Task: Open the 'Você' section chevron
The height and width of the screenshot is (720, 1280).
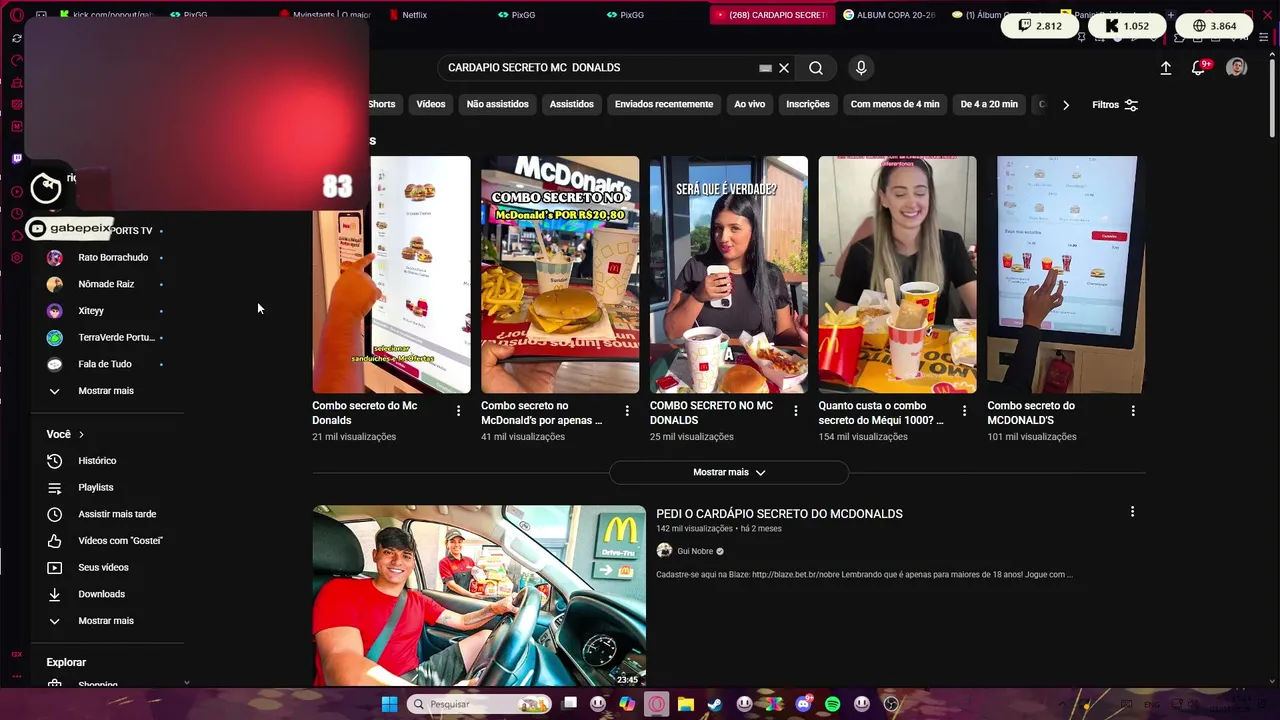Action: 81,434
